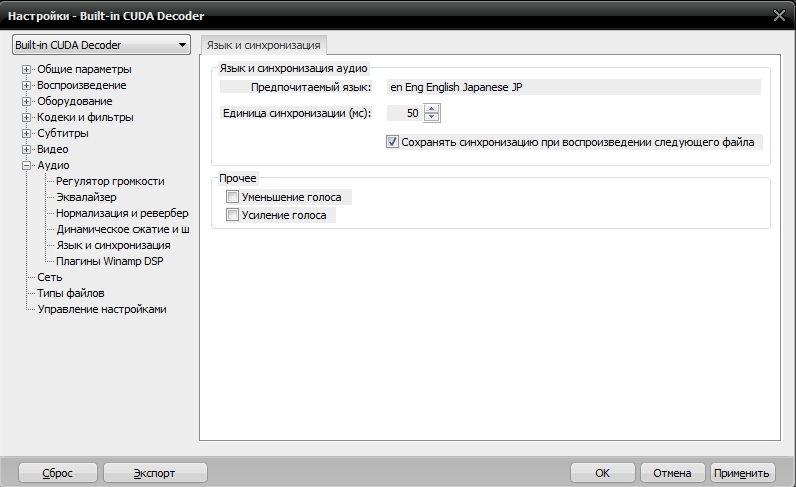Select Типы файлов in the settings tree

point(71,293)
